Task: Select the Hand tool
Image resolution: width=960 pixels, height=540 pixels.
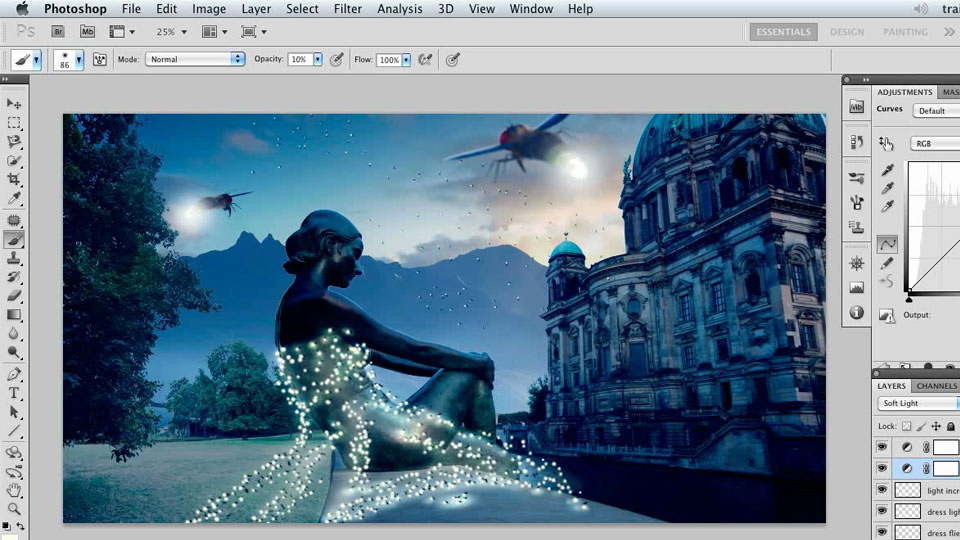Action: 13,490
